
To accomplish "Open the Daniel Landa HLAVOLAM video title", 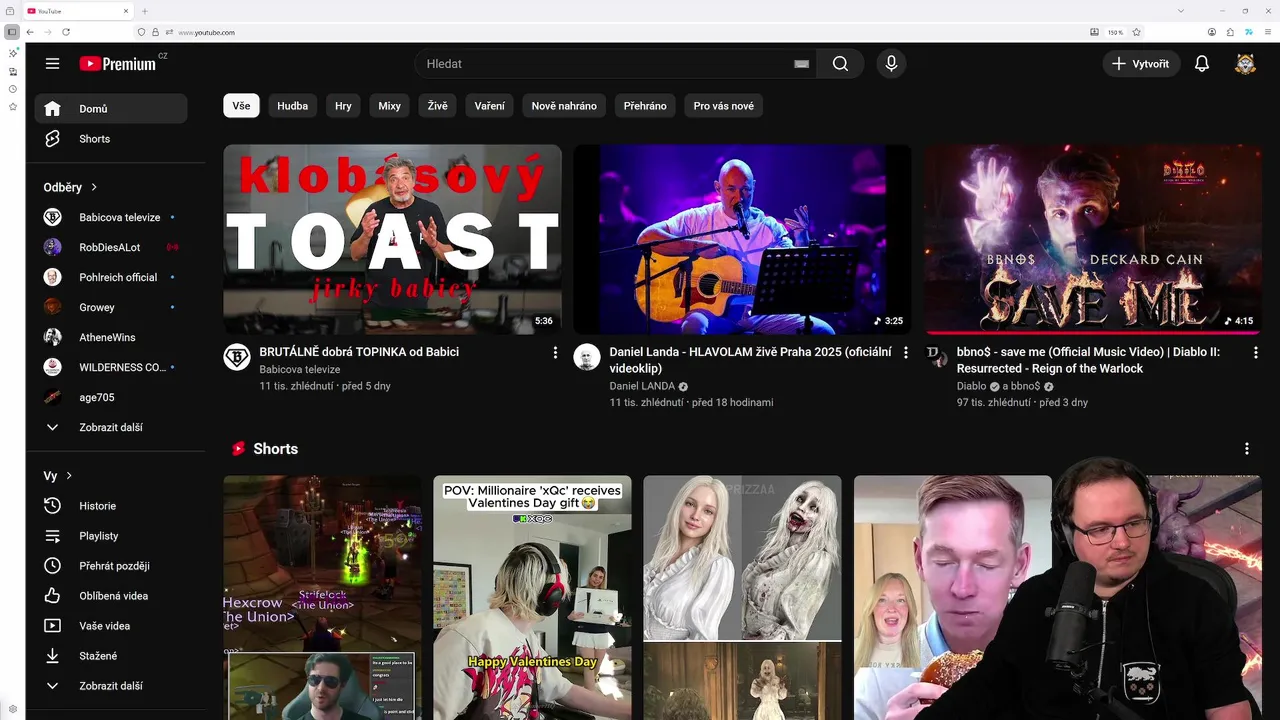I will (x=750, y=360).
